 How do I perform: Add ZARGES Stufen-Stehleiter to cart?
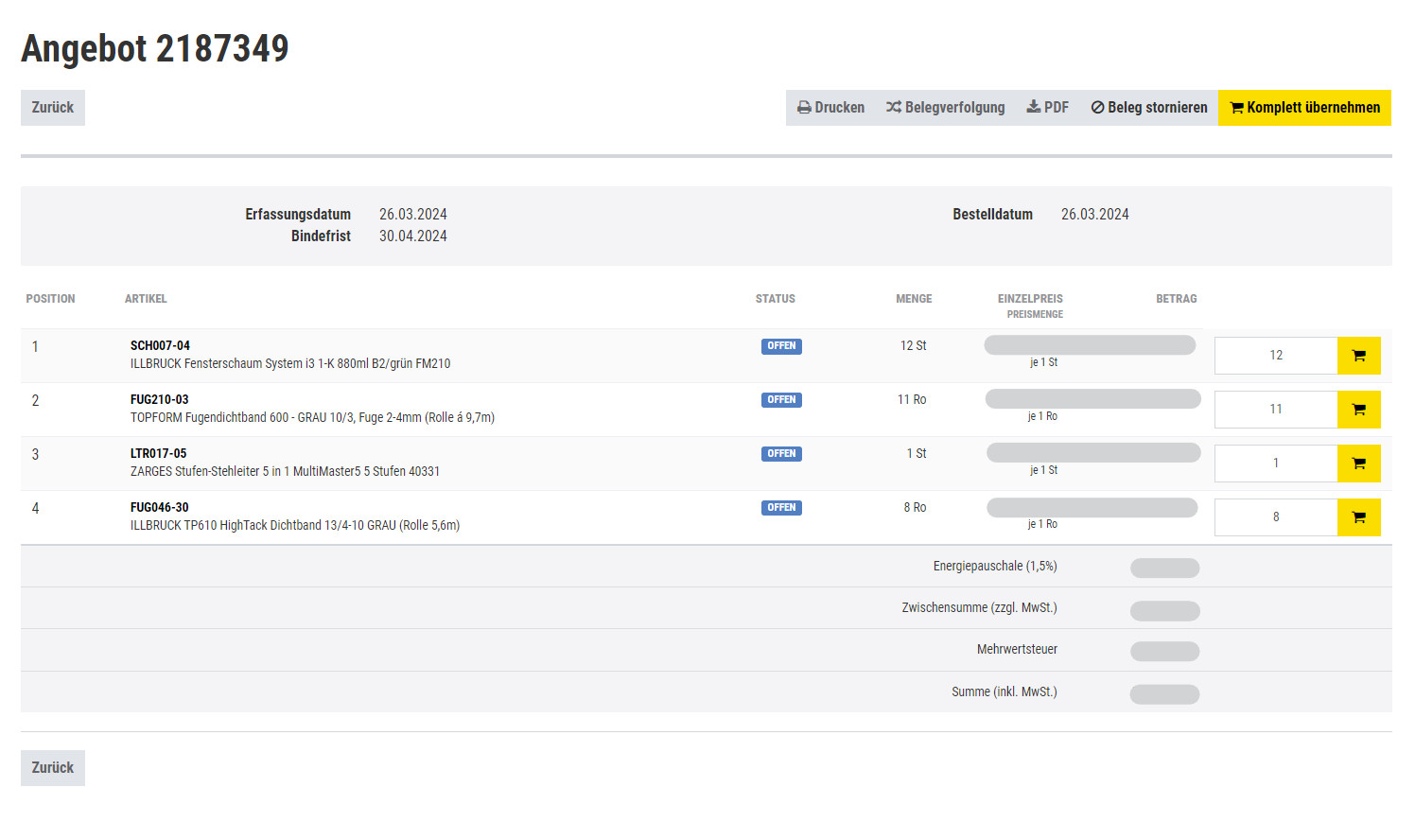tap(1358, 464)
